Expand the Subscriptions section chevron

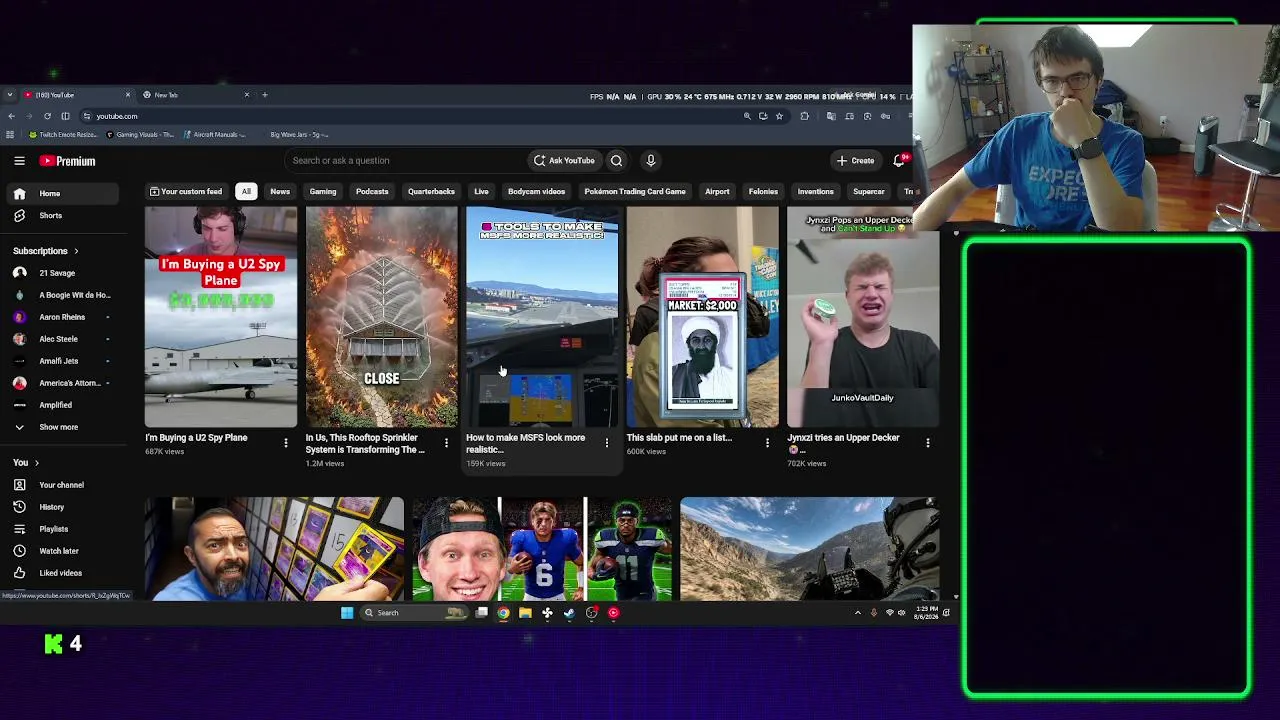[x=76, y=251]
